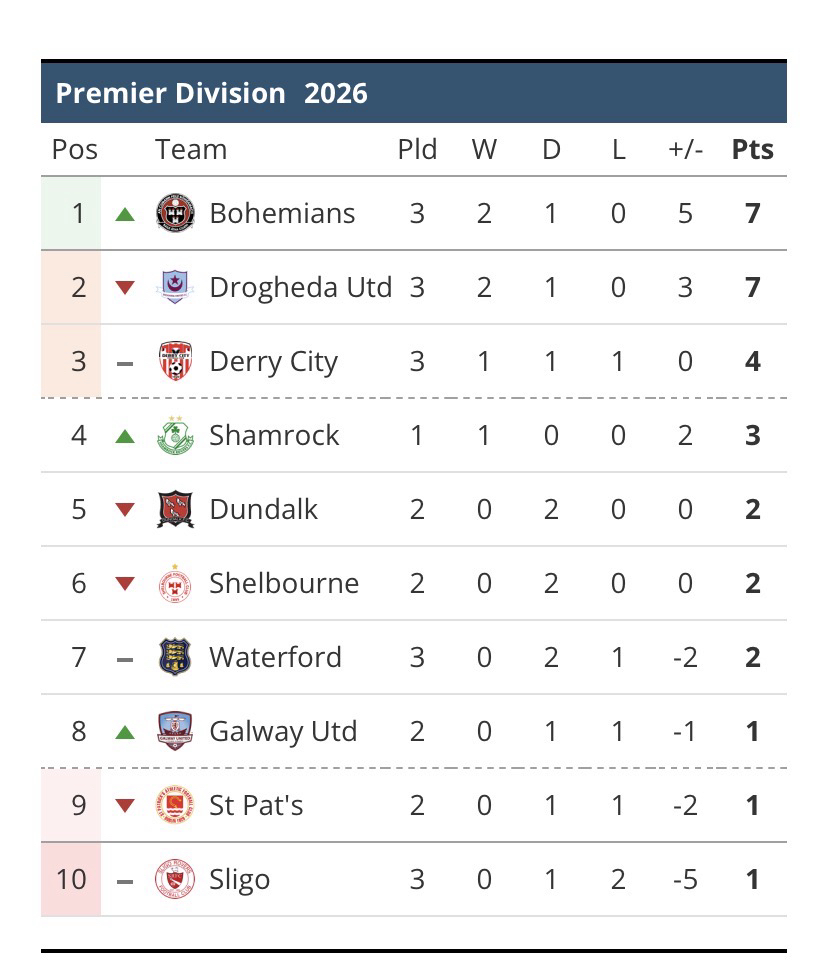Click the St Pat's club crest

175,806
